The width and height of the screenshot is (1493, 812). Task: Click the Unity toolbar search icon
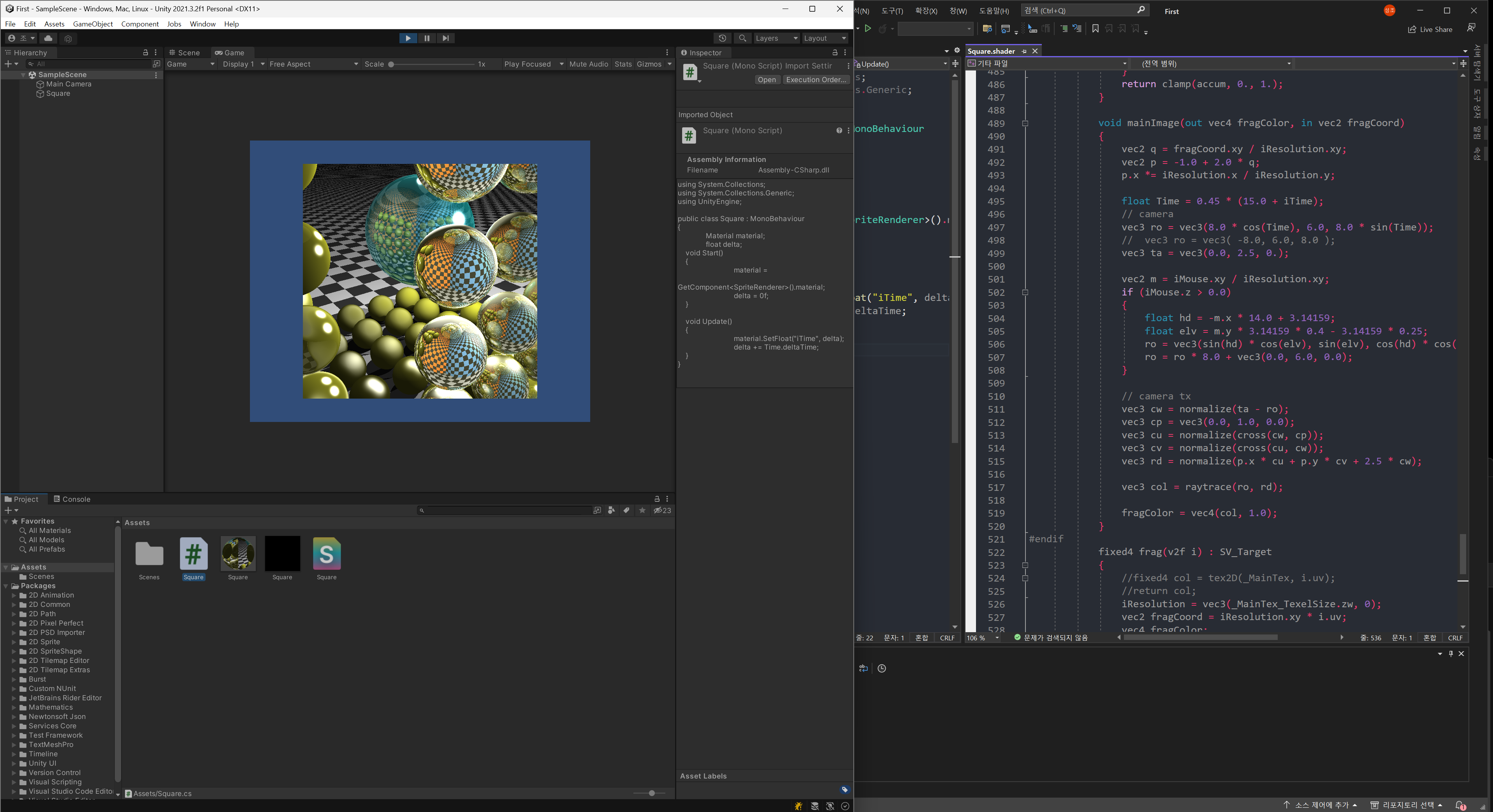pos(742,38)
